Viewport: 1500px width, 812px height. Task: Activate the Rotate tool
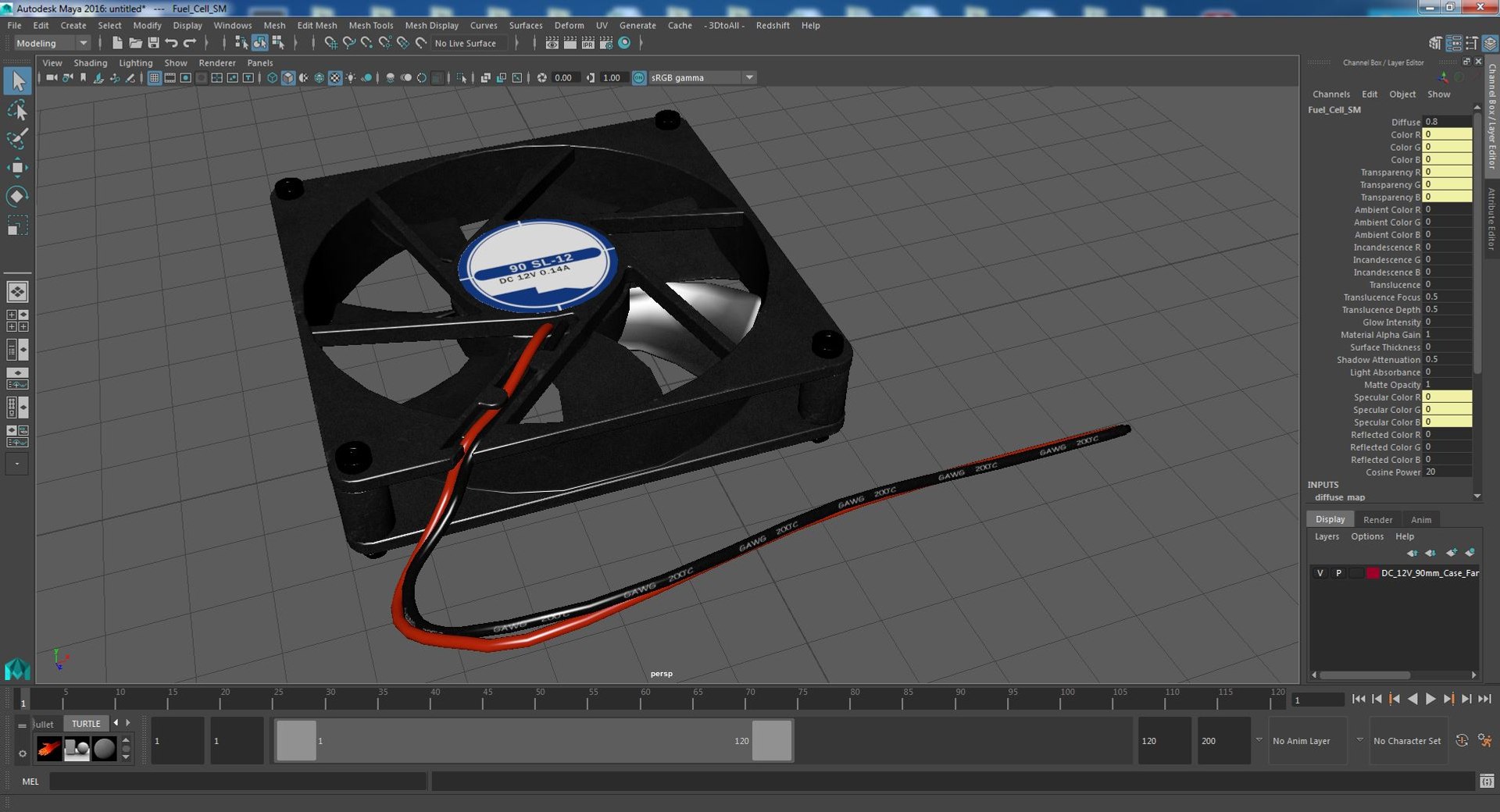17,196
